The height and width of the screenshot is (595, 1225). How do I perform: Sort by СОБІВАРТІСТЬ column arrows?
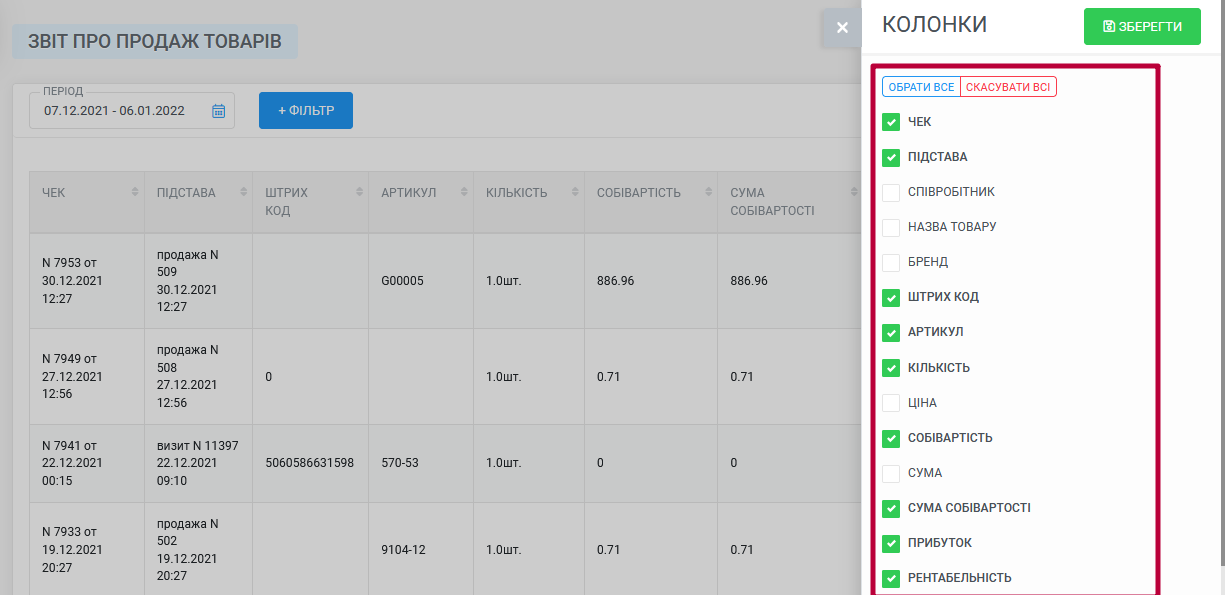(x=708, y=192)
